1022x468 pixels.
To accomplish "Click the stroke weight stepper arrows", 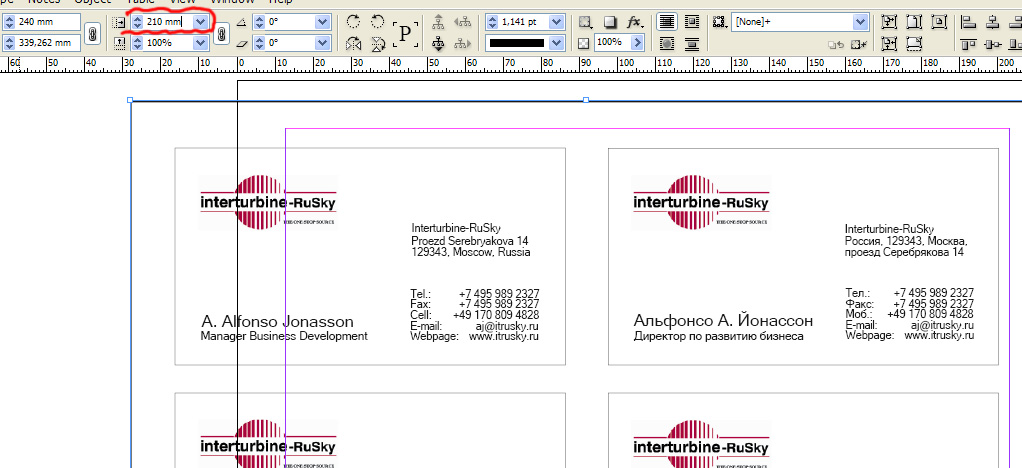I will pyautogui.click(x=492, y=22).
